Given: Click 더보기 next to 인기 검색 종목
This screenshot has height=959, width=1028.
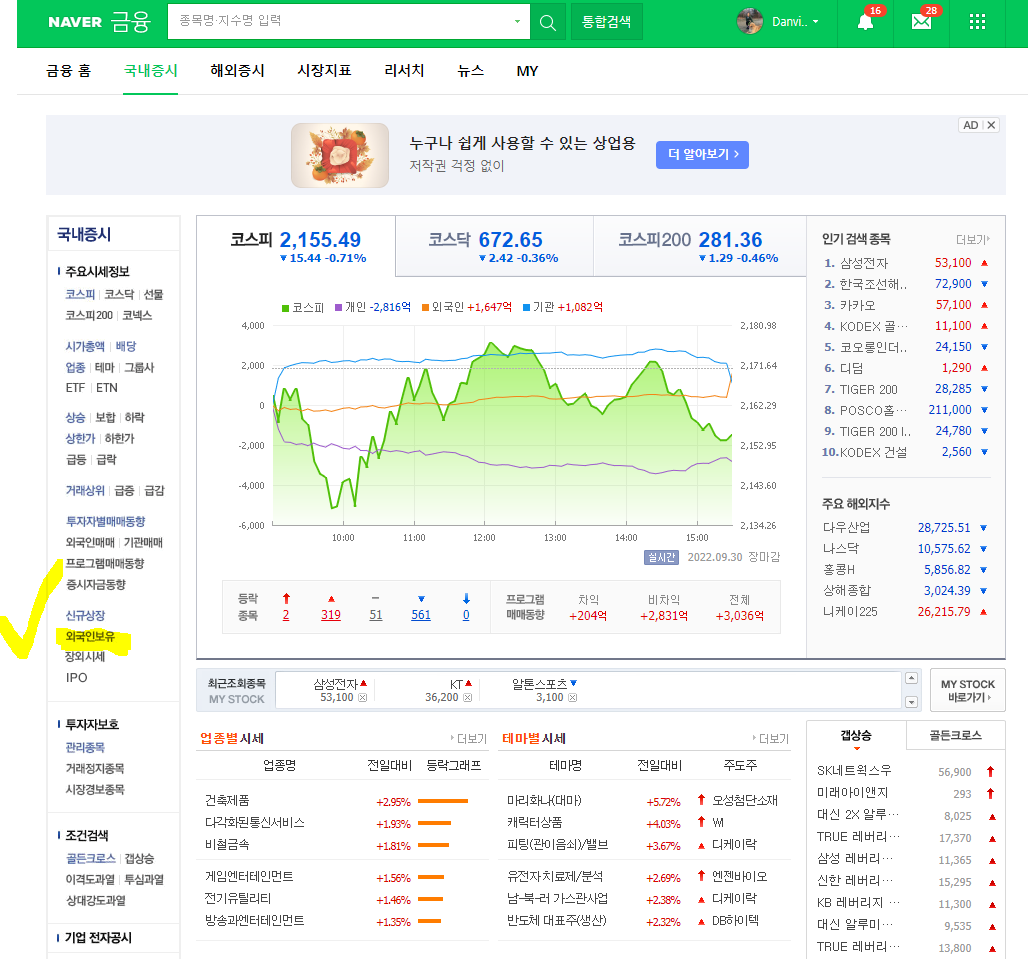Looking at the screenshot, I should 972,240.
